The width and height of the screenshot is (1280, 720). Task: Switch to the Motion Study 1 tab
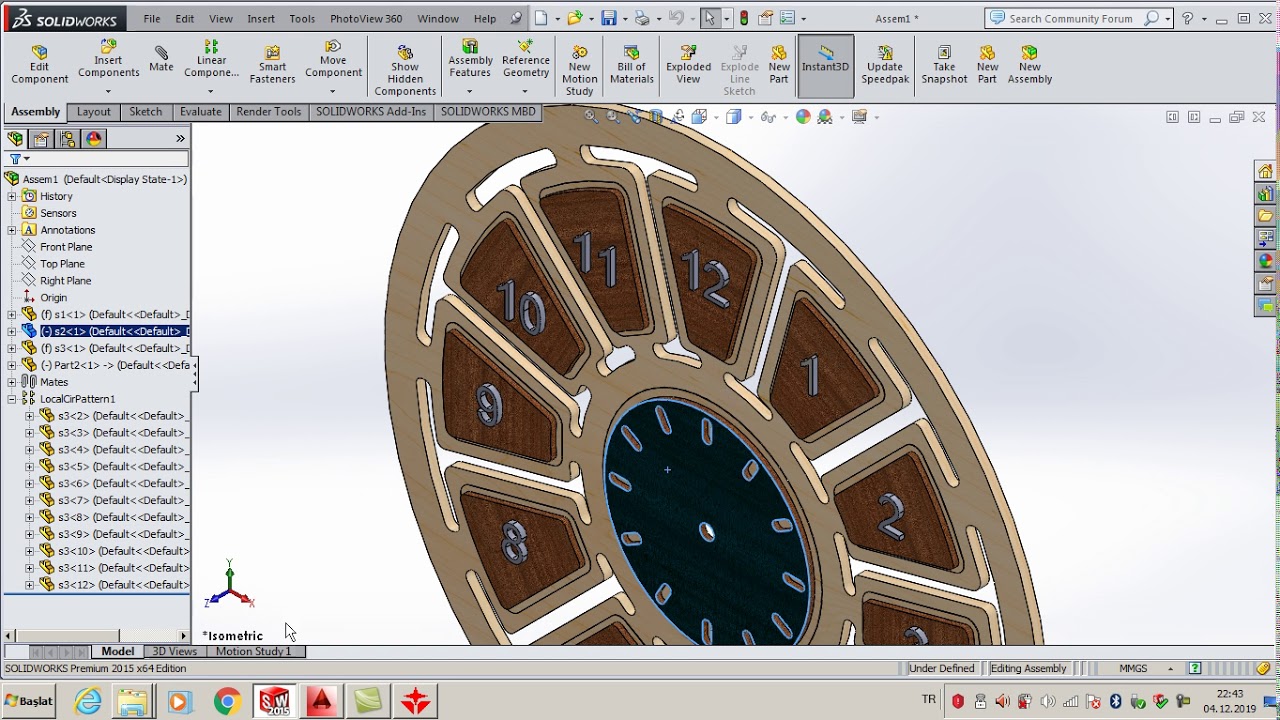[254, 651]
